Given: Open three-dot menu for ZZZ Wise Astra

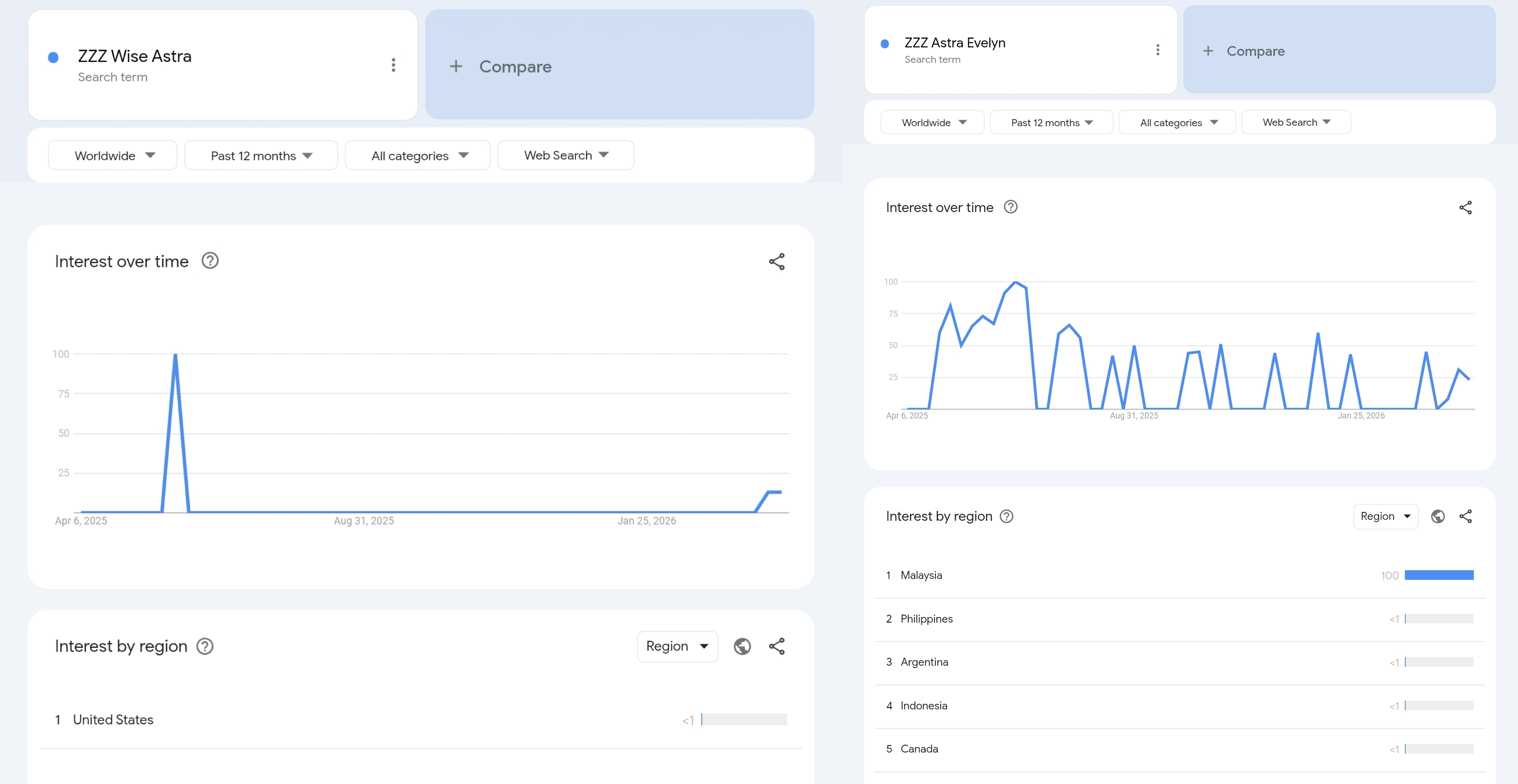Looking at the screenshot, I should (x=393, y=65).
